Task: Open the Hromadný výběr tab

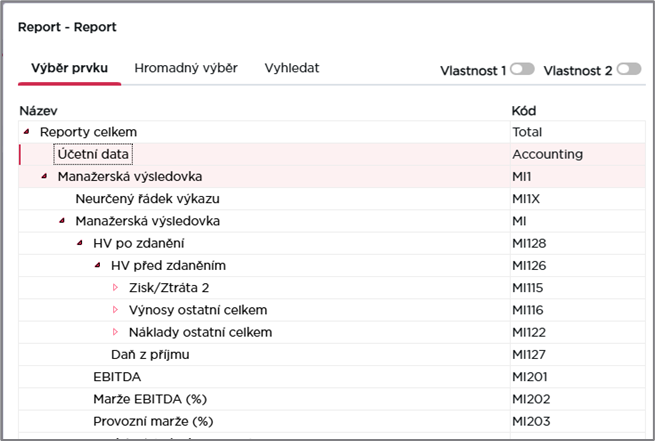Action: click(186, 68)
